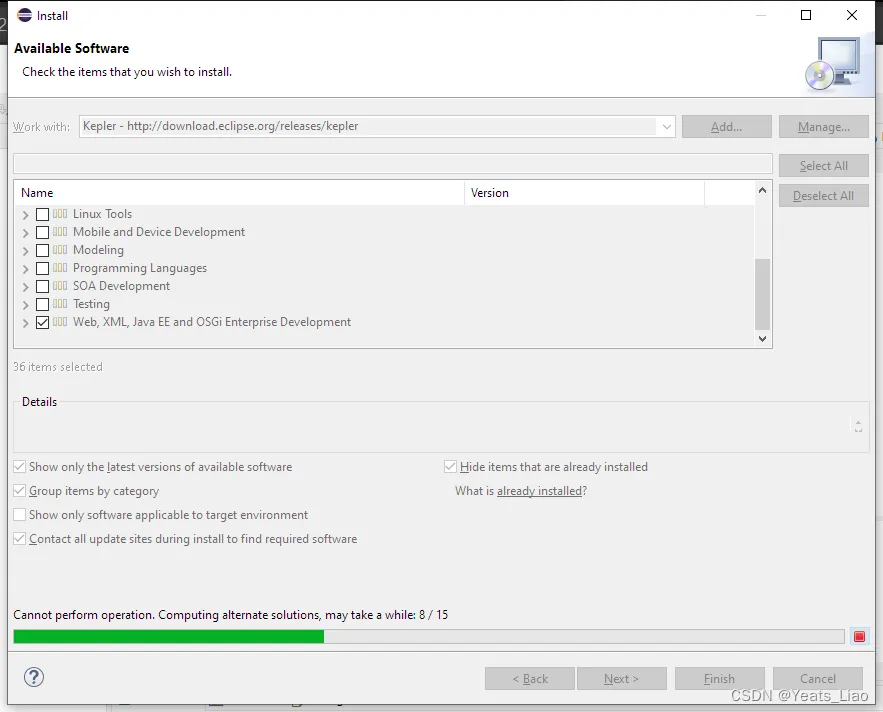Select the Linux Tools row text
Image resolution: width=883 pixels, height=712 pixels.
pos(102,214)
